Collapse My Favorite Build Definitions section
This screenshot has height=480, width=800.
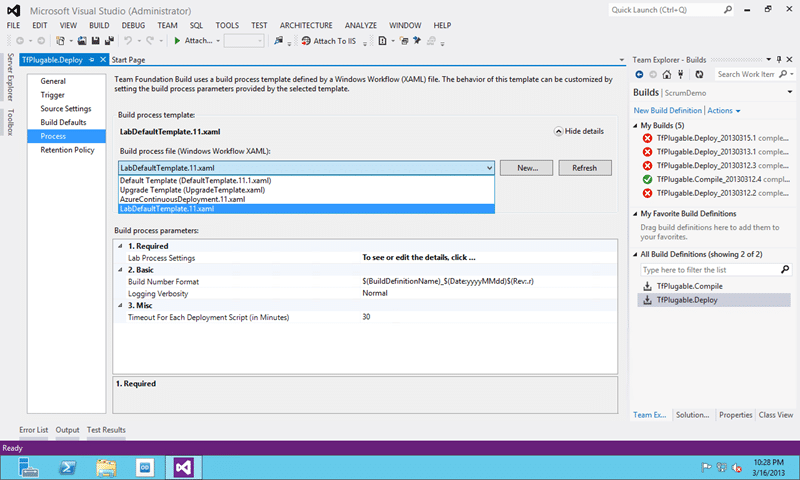(635, 214)
